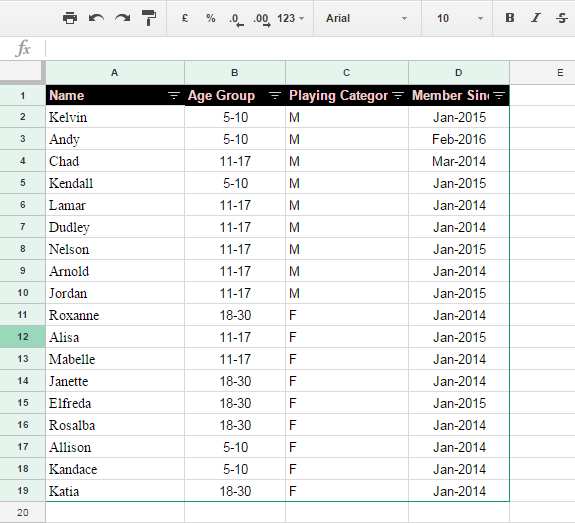Toggle bold formatting
Viewport: 575px width, 523px height.
[x=510, y=18]
